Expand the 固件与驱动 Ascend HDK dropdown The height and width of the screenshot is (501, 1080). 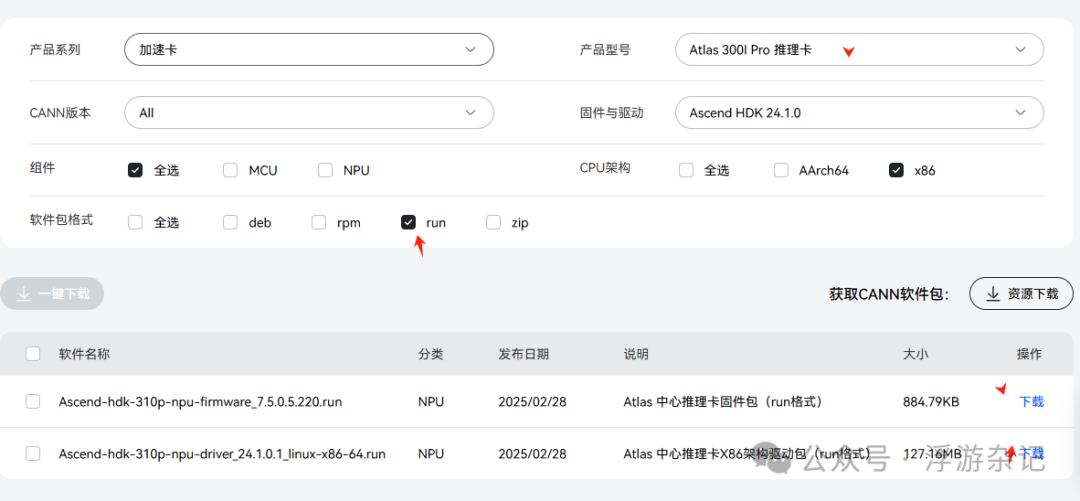tap(859, 113)
